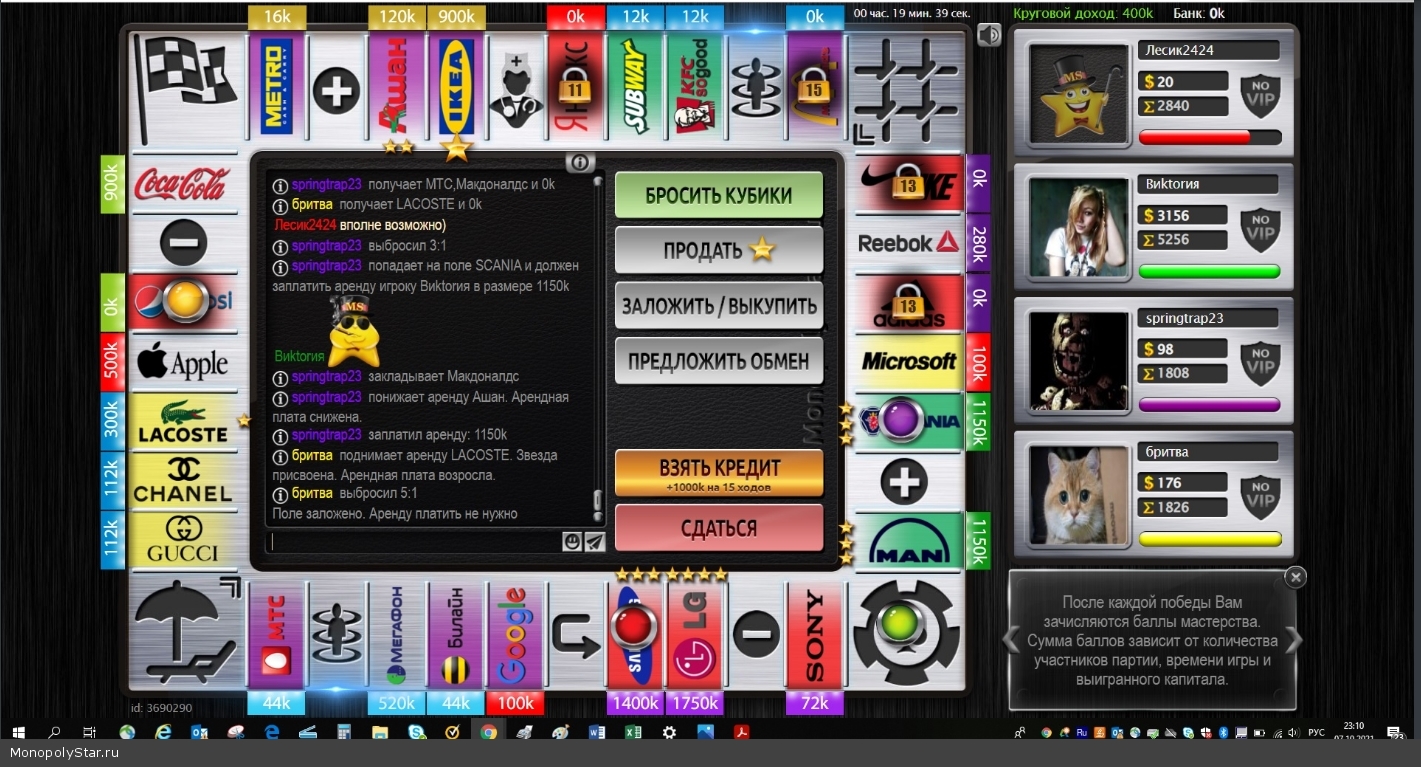Screen dimensions: 1421x767
Task: Close the tips panel with X
Action: [1295, 577]
